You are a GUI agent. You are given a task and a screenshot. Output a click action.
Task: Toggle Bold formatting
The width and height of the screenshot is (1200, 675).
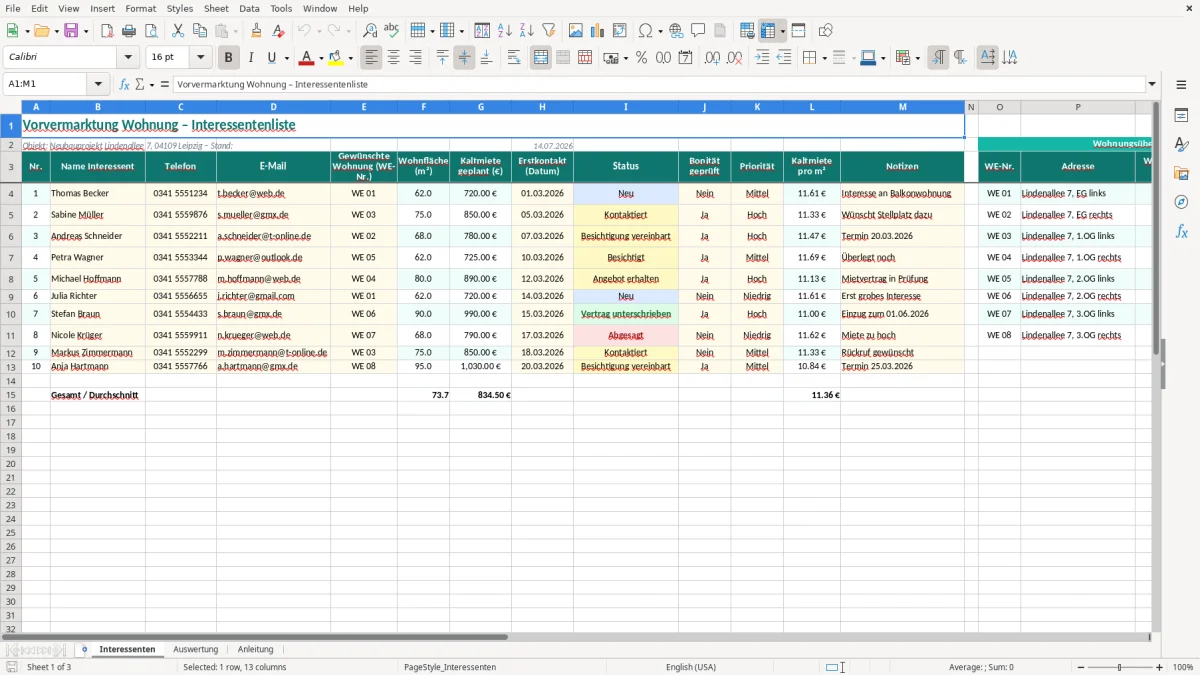point(229,58)
